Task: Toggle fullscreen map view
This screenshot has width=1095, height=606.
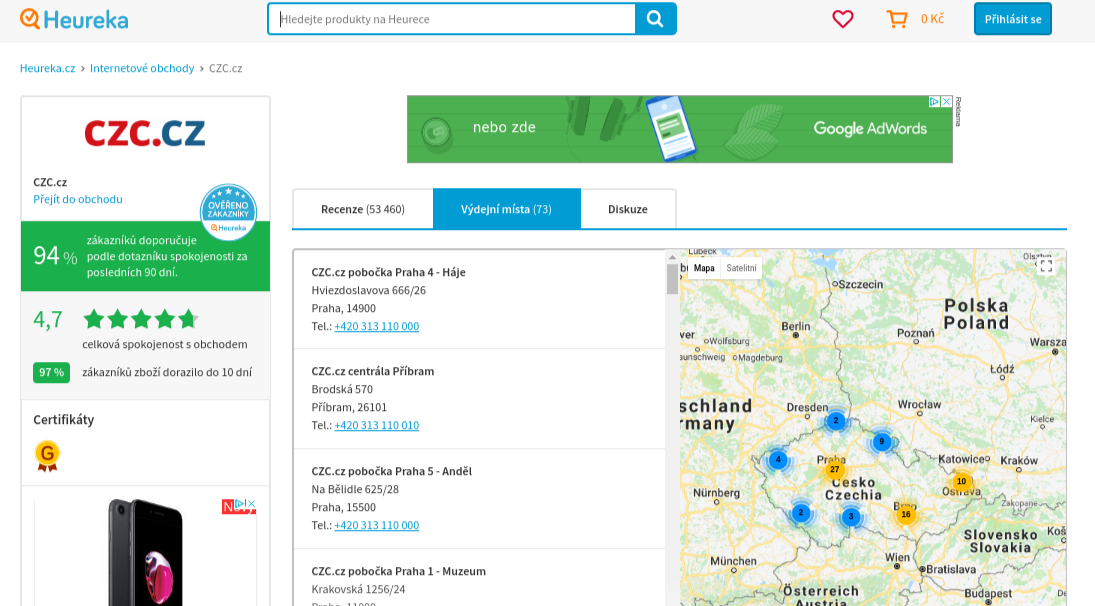Action: click(x=1046, y=267)
